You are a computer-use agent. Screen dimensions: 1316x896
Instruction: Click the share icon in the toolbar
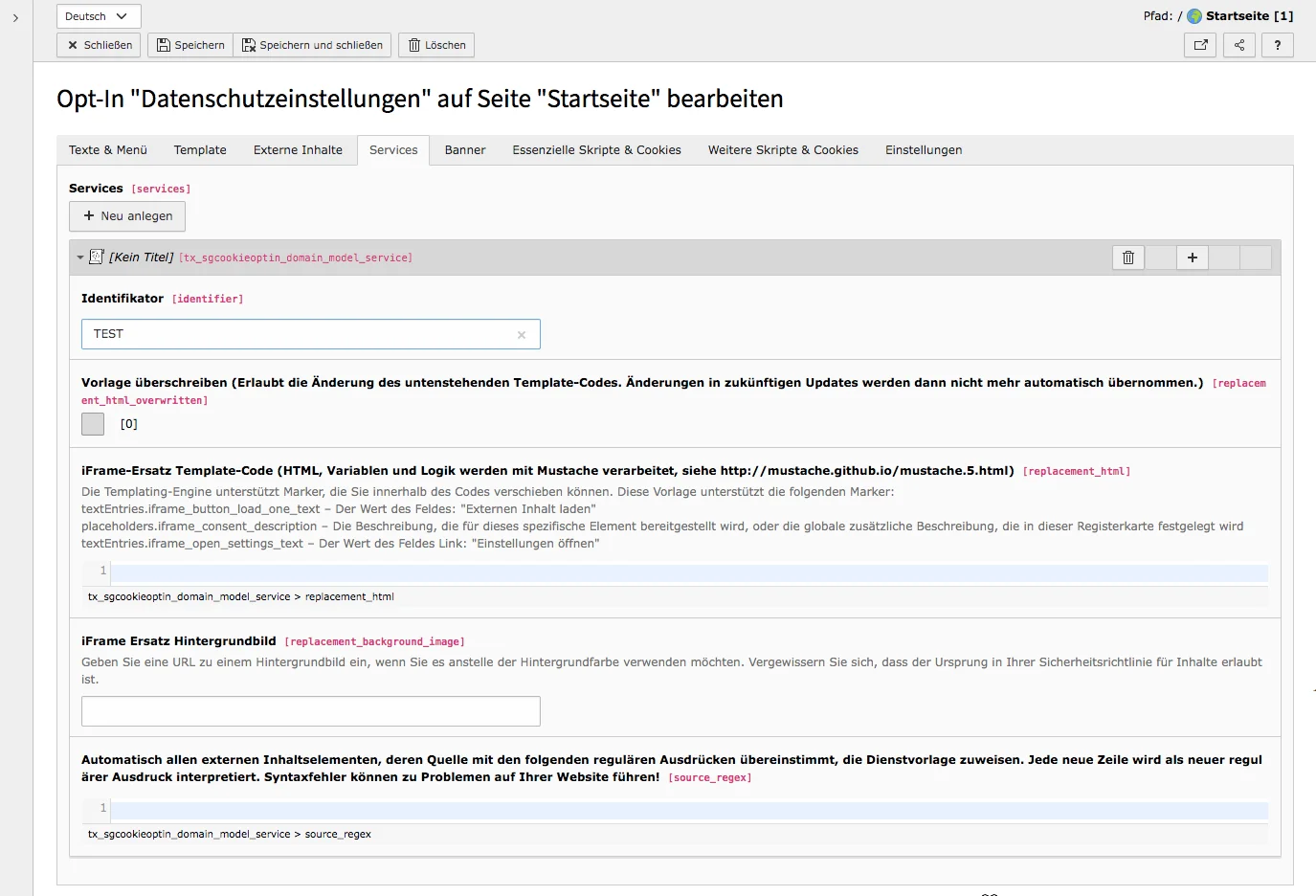pos(1238,45)
